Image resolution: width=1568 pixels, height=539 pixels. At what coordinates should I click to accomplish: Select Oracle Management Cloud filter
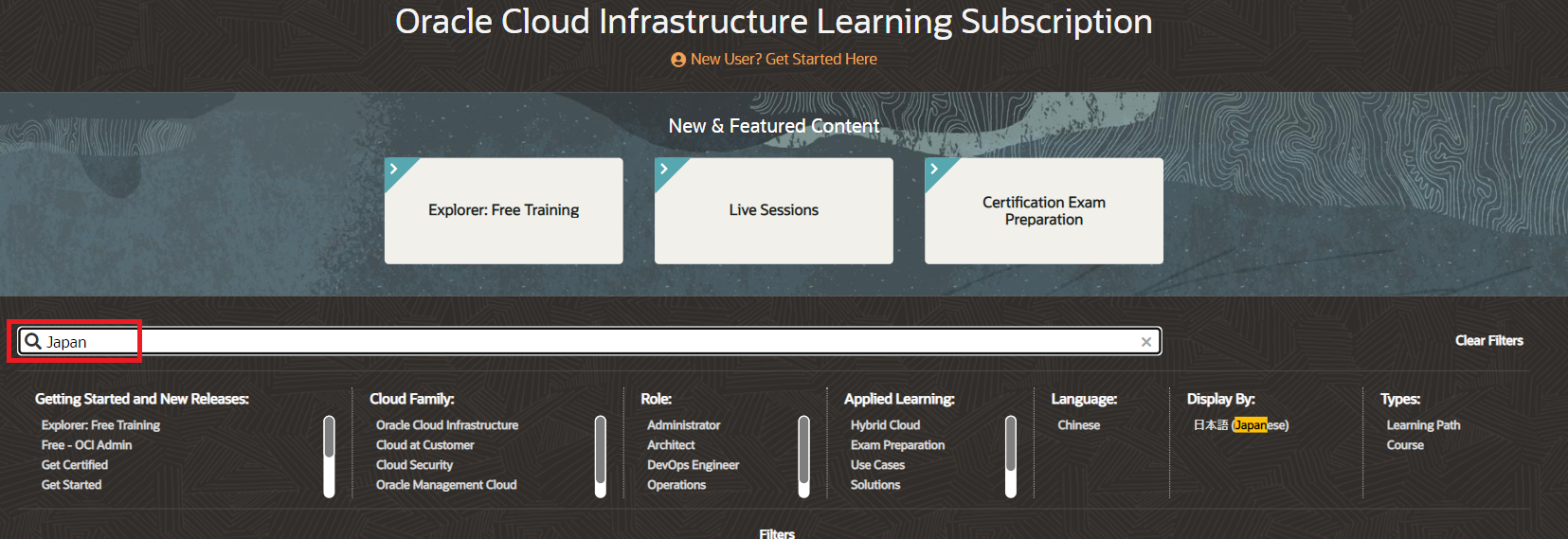point(446,485)
